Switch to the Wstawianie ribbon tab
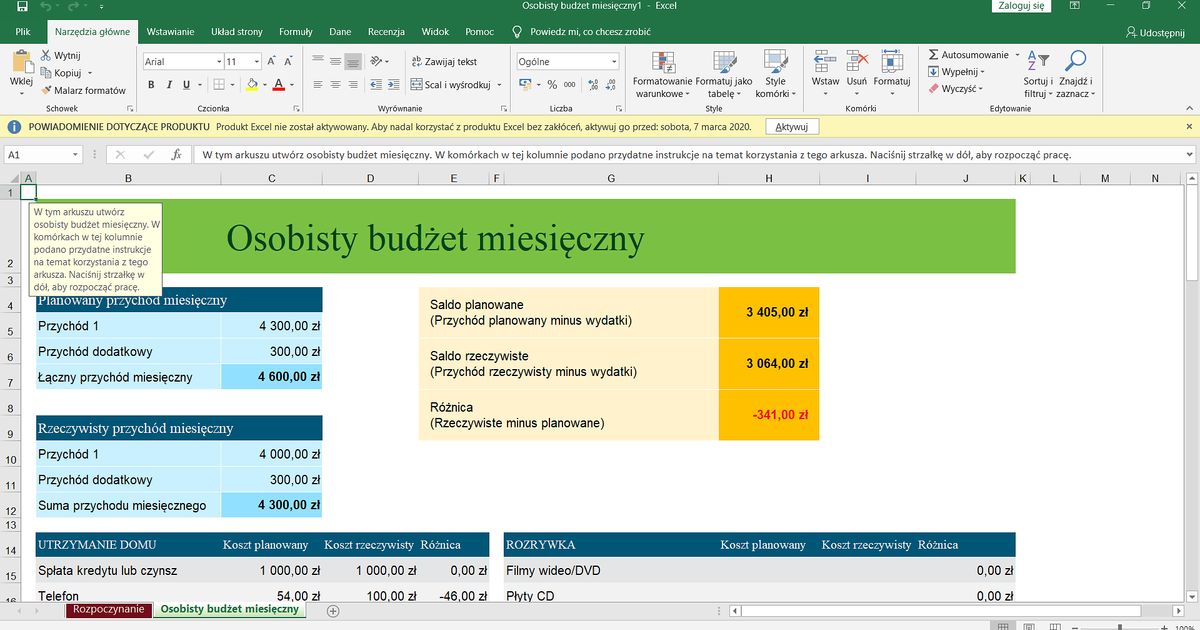This screenshot has height=630, width=1200. click(x=170, y=31)
